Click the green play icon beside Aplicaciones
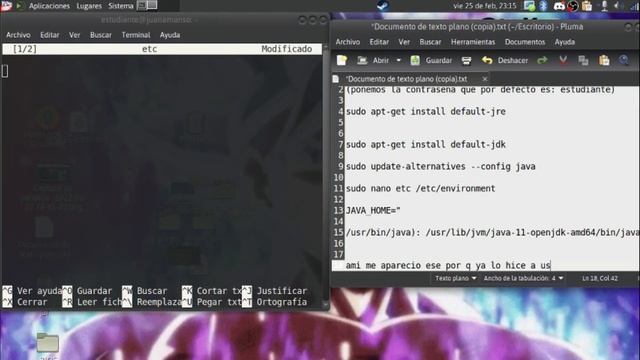The image size is (640, 360). [x=19, y=6]
